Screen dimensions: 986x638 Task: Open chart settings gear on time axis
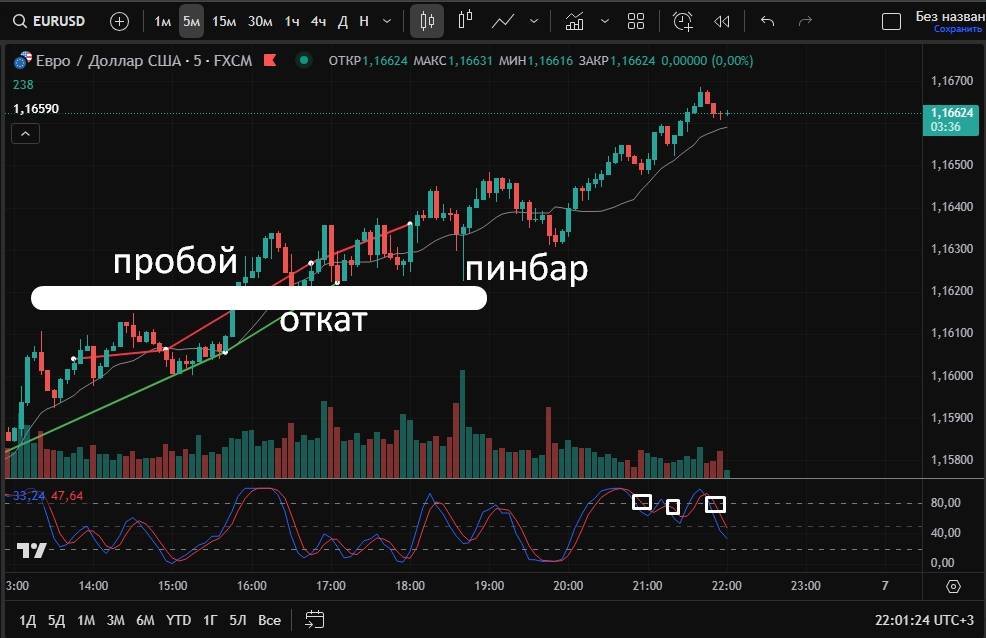tap(953, 586)
